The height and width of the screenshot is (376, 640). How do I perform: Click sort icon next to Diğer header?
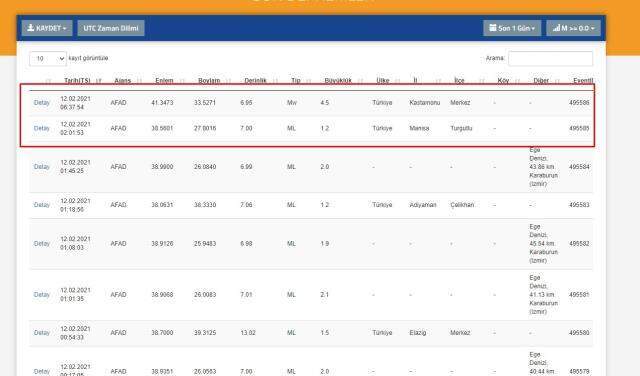click(x=557, y=81)
